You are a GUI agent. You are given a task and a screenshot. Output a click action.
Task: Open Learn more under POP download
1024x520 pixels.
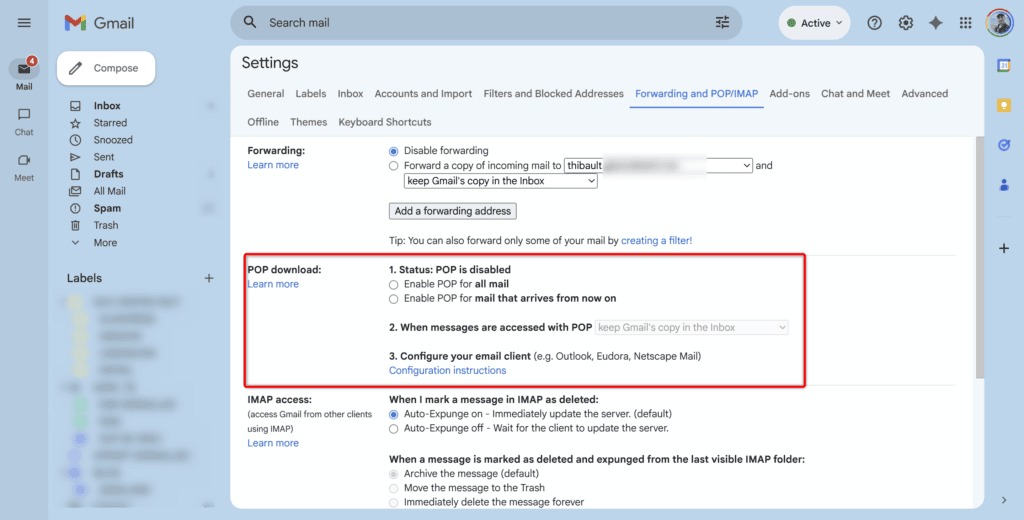273,284
